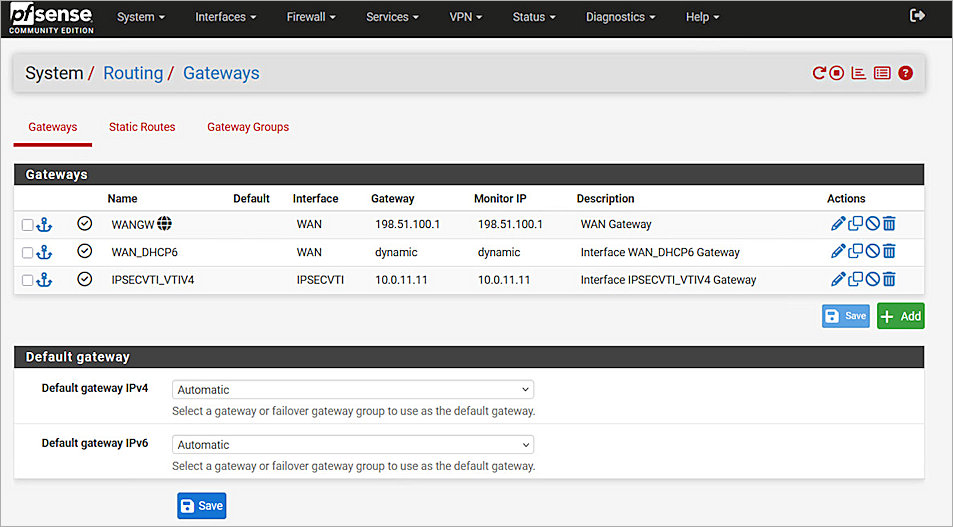This screenshot has width=953, height=527.
Task: Click globe icon next to WANGW
Action: [x=164, y=224]
